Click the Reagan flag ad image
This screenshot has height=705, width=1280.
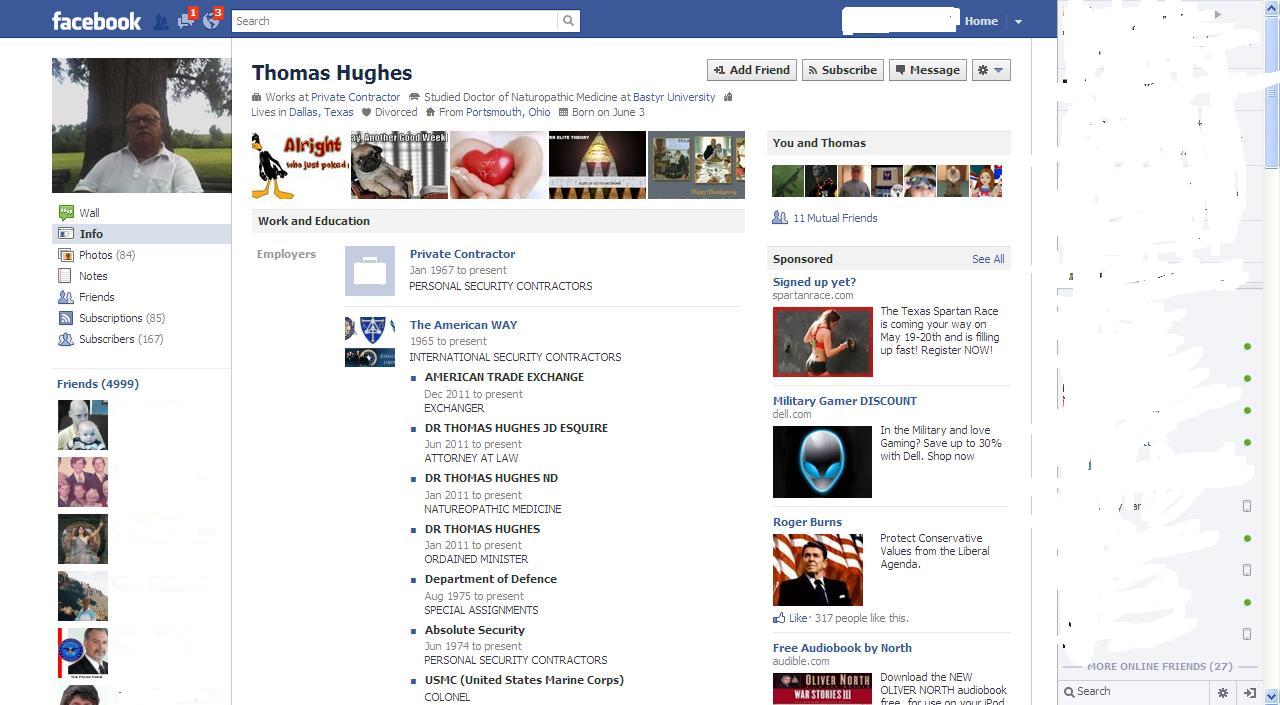[x=818, y=570]
